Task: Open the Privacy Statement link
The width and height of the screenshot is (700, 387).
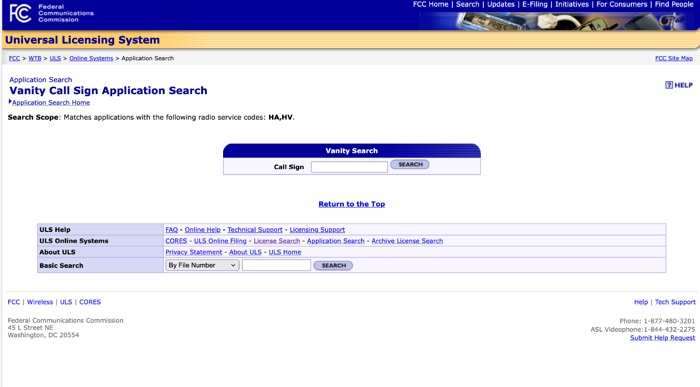Action: pos(194,252)
